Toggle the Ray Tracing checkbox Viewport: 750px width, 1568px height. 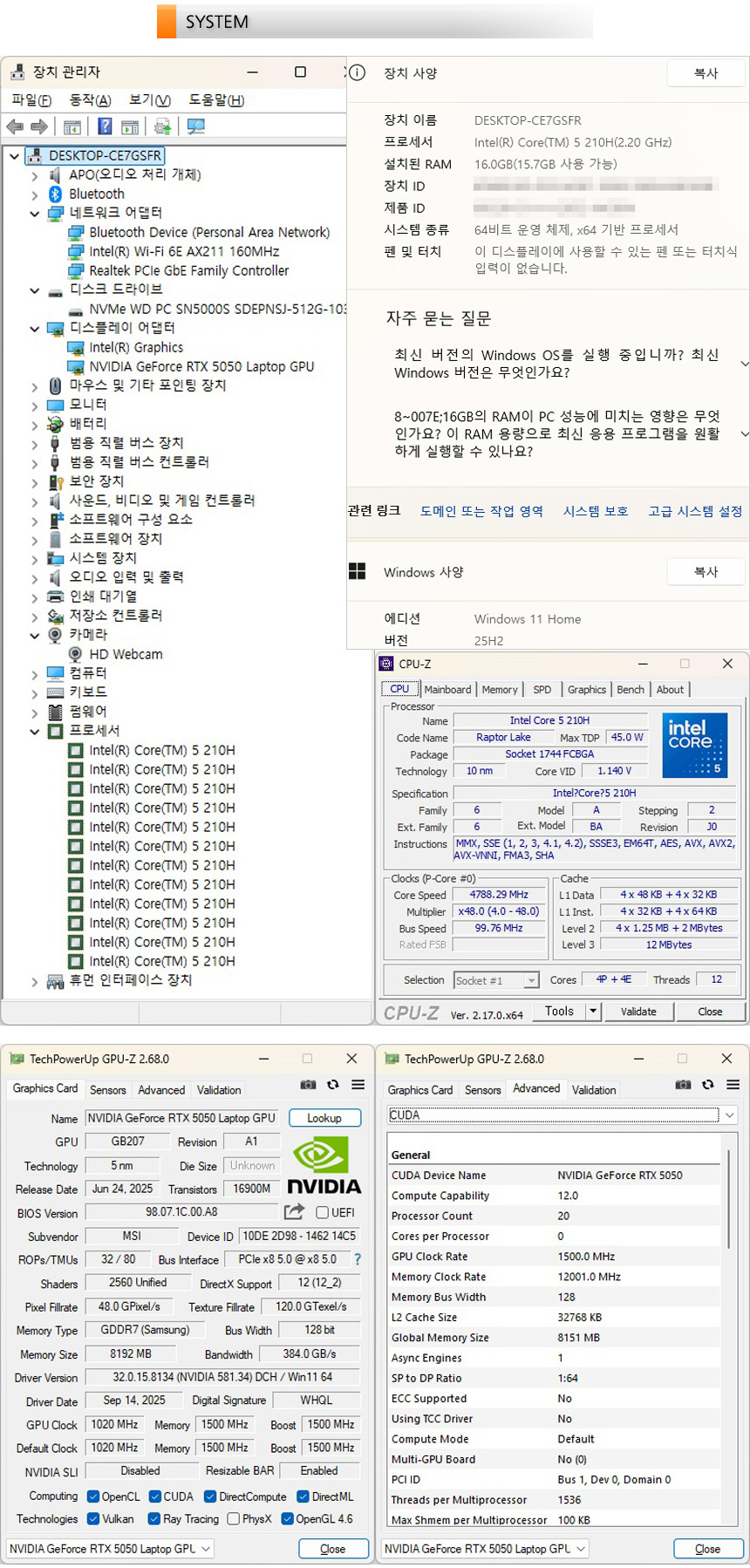click(x=154, y=1518)
